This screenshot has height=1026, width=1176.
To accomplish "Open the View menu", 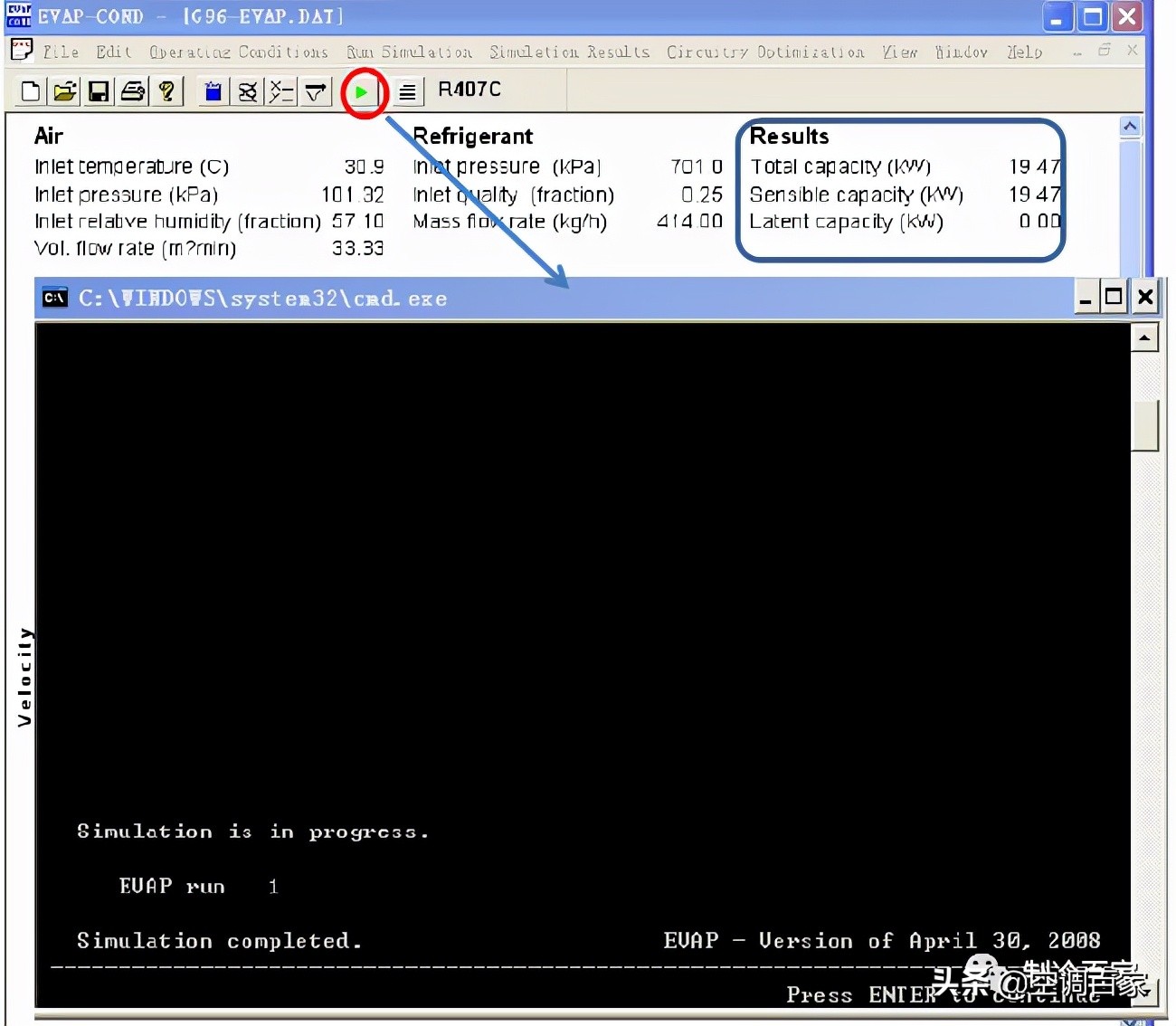I will [899, 52].
